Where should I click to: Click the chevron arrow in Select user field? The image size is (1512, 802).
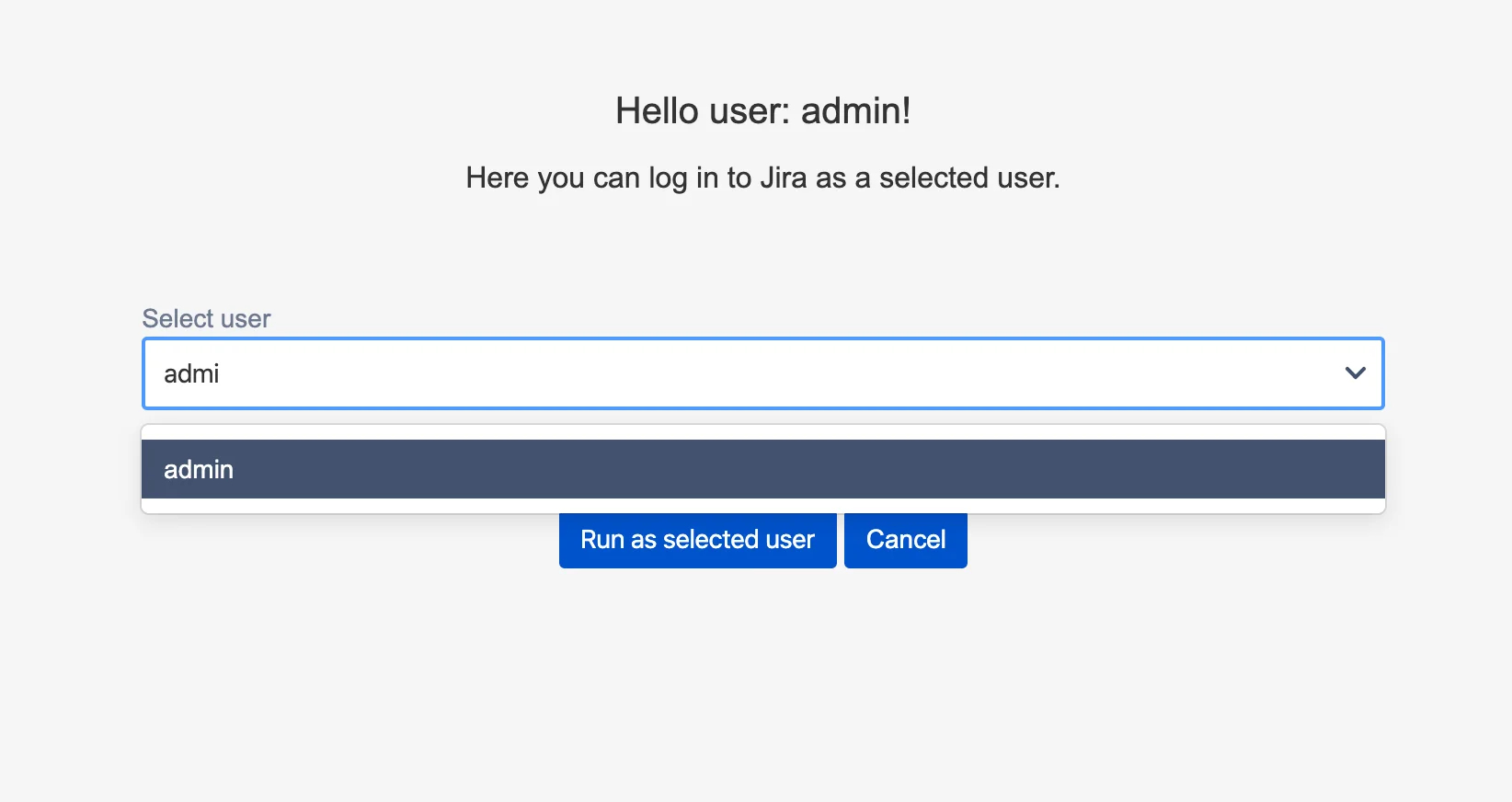point(1355,373)
